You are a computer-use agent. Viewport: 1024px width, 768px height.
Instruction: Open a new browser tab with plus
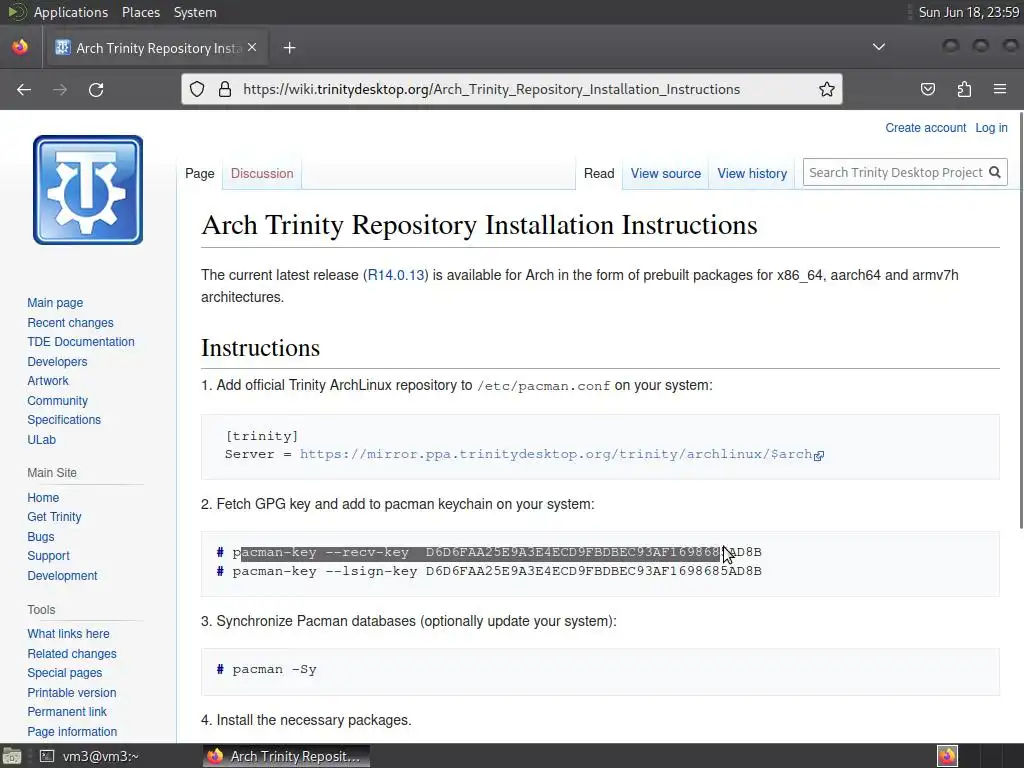pos(289,48)
